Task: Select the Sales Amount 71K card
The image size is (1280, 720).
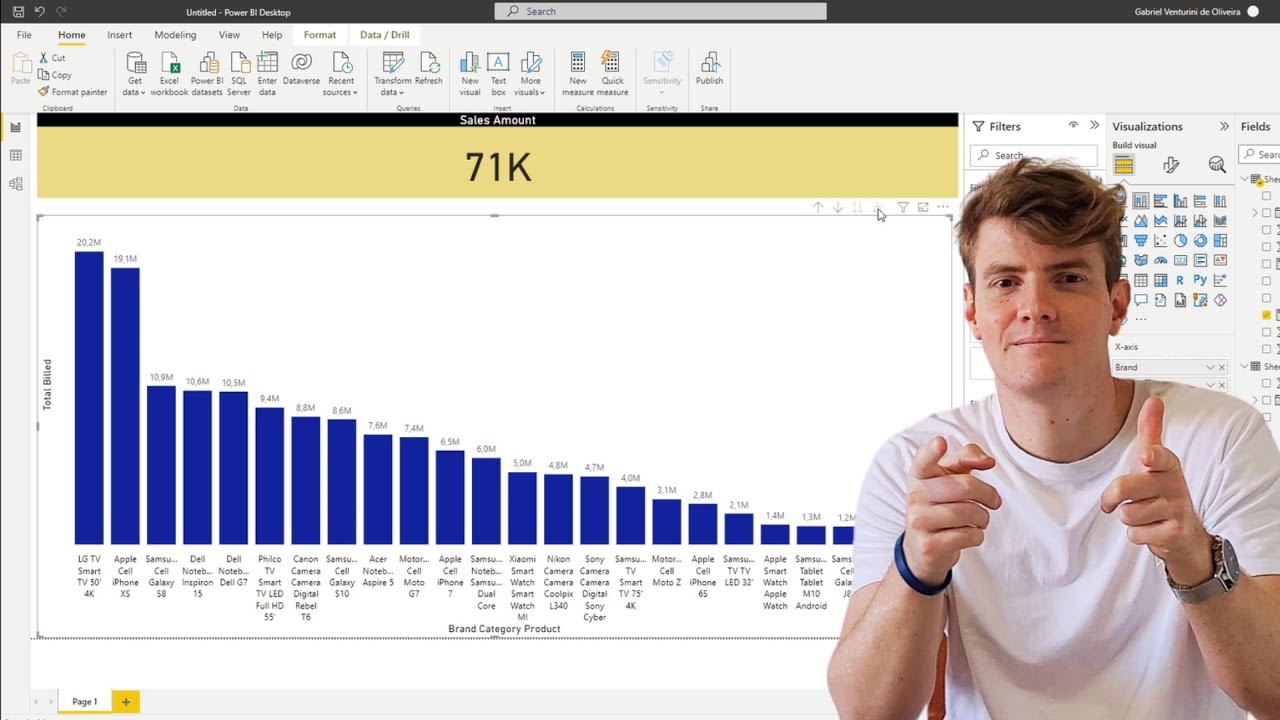Action: (x=497, y=155)
